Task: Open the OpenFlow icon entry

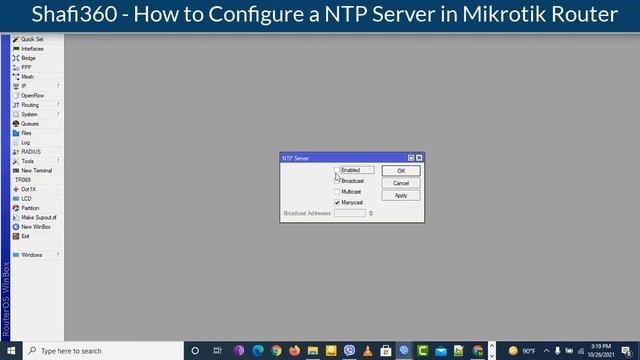Action: [16, 96]
